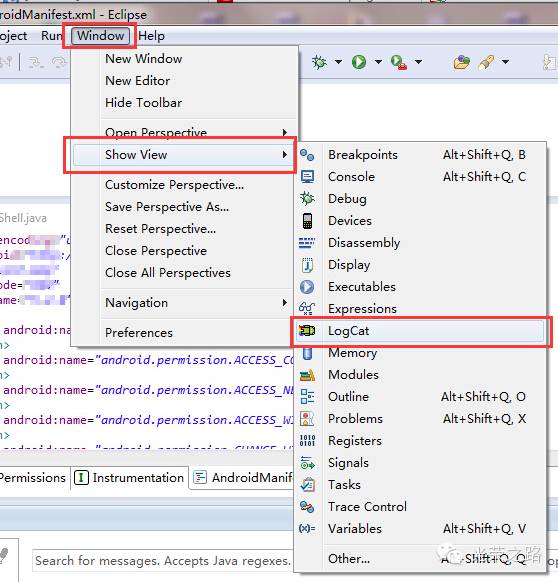Focus the LogCat message search field

(x=163, y=561)
